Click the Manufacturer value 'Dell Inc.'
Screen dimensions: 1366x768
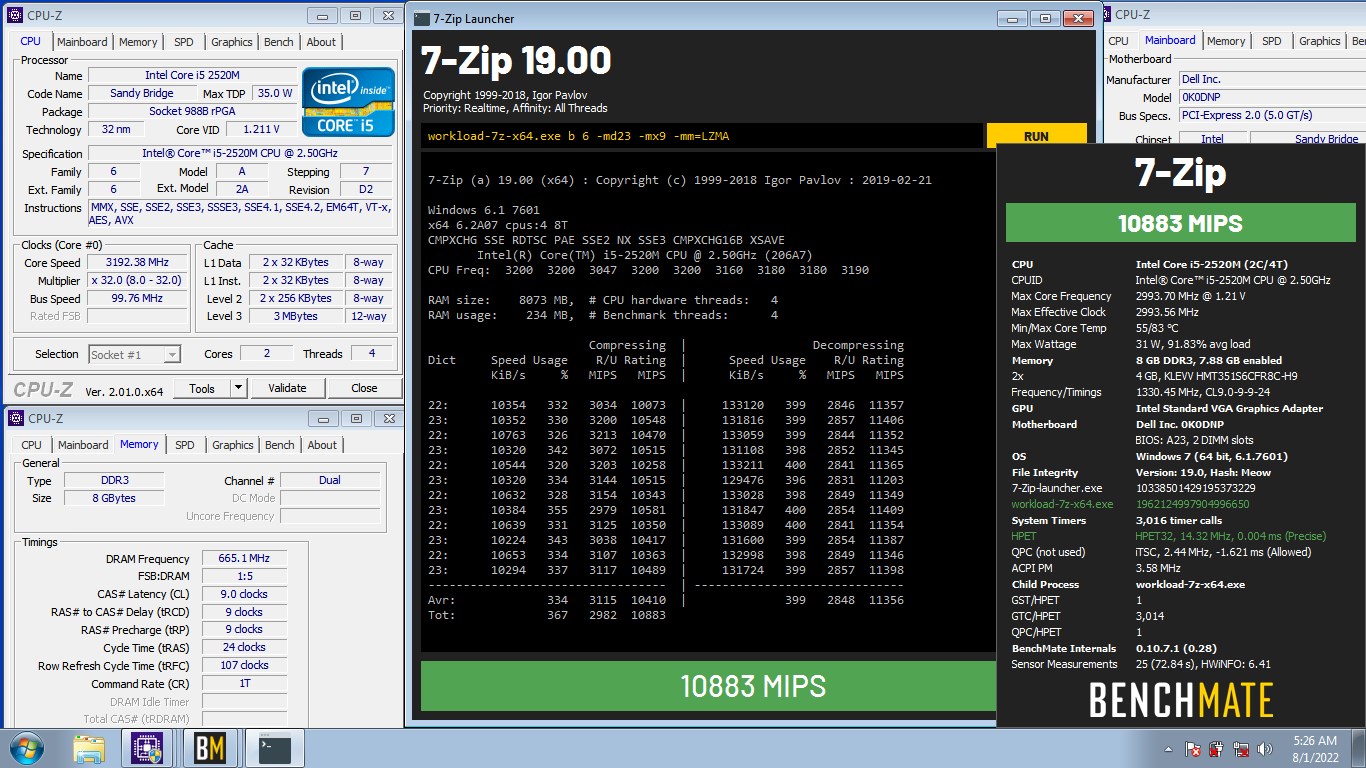1270,79
